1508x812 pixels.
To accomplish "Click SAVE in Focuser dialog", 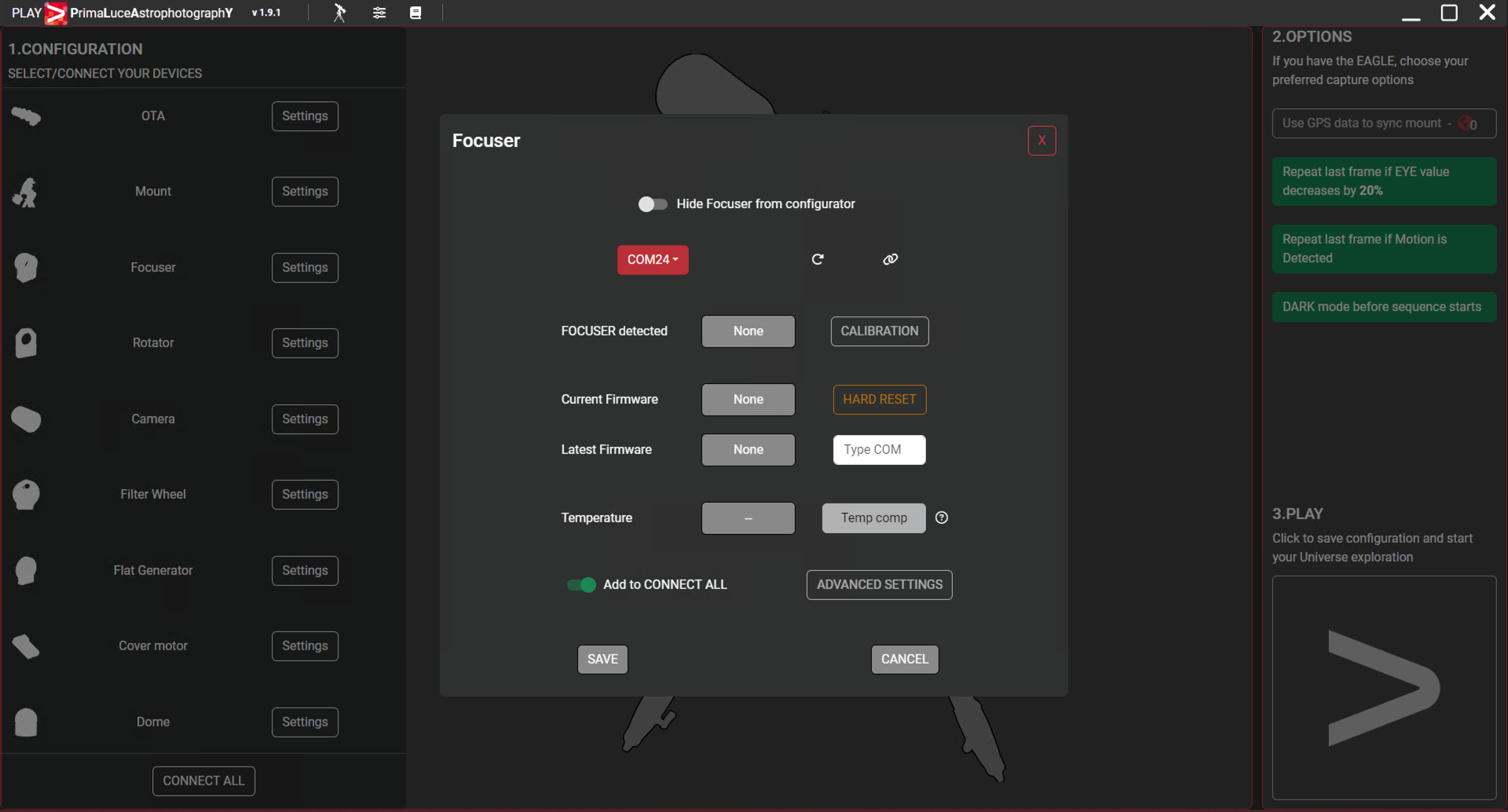I will (x=602, y=660).
